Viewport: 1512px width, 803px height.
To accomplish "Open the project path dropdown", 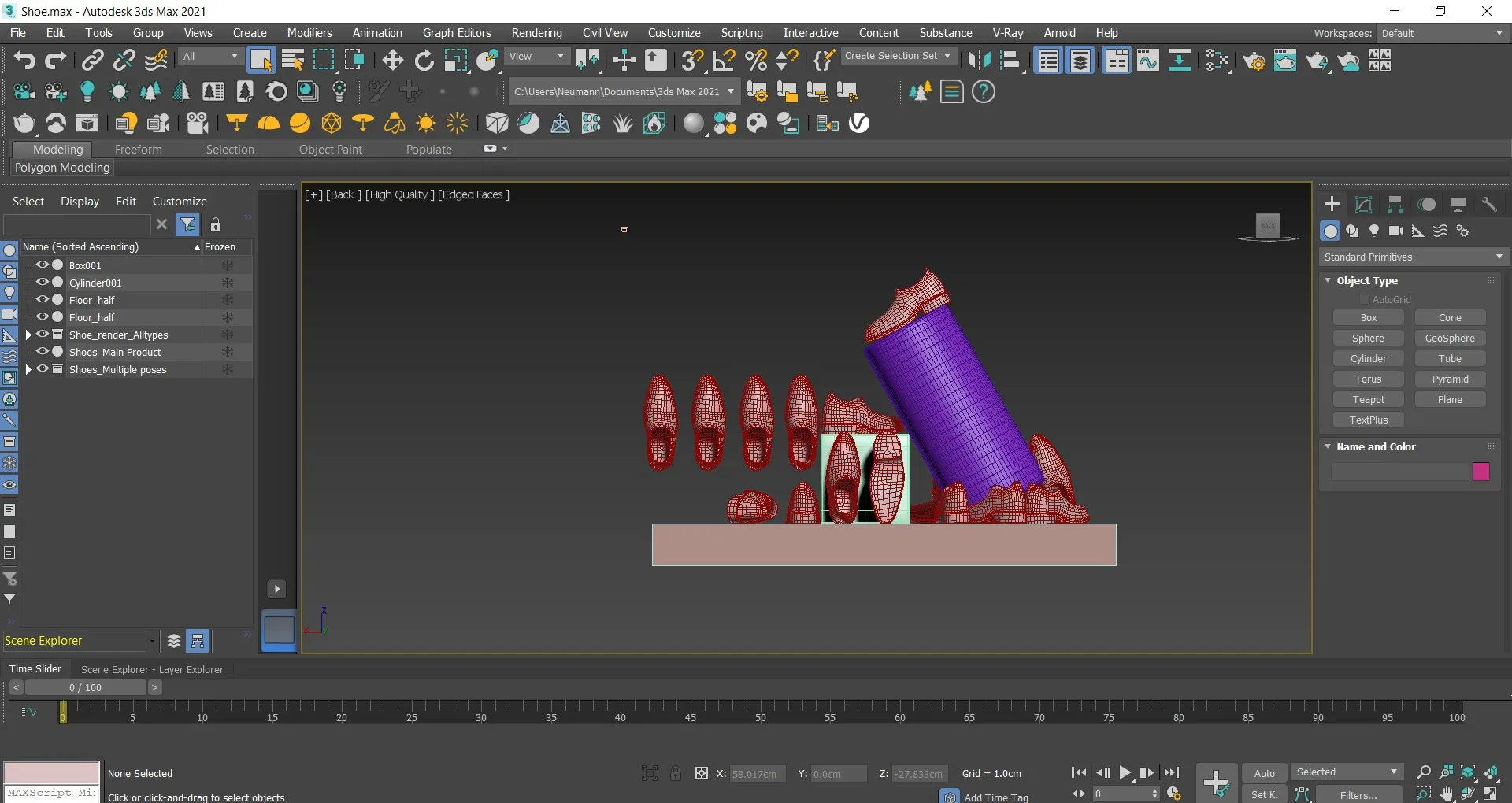I will pyautogui.click(x=624, y=91).
